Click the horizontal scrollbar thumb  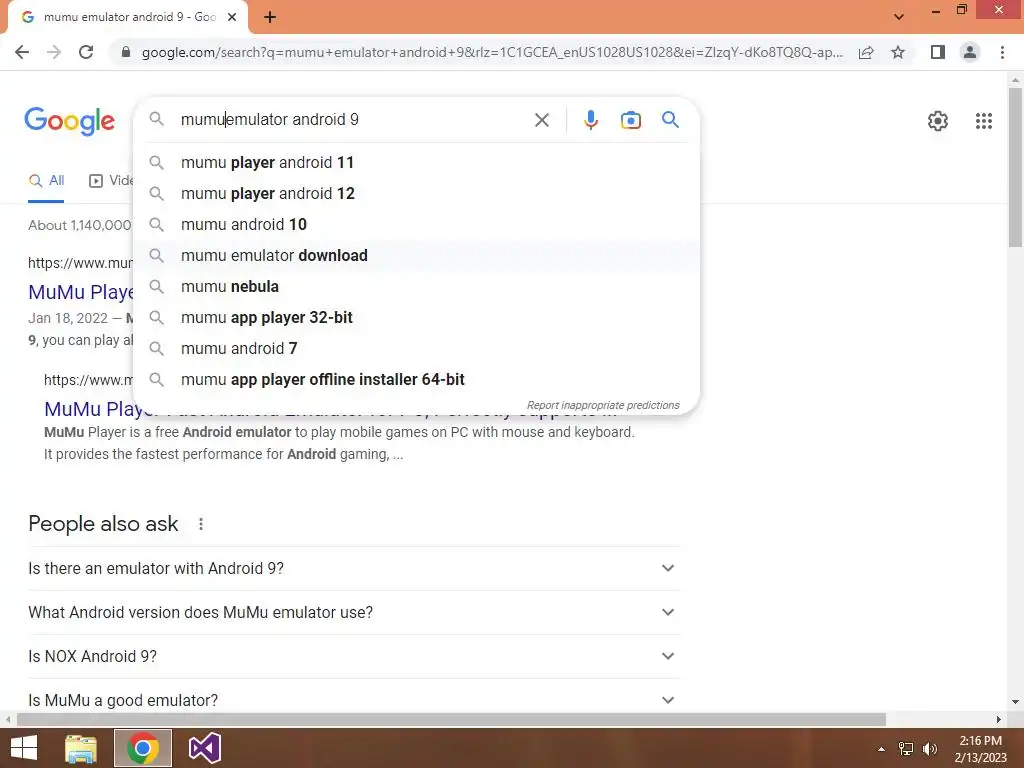[x=451, y=719]
